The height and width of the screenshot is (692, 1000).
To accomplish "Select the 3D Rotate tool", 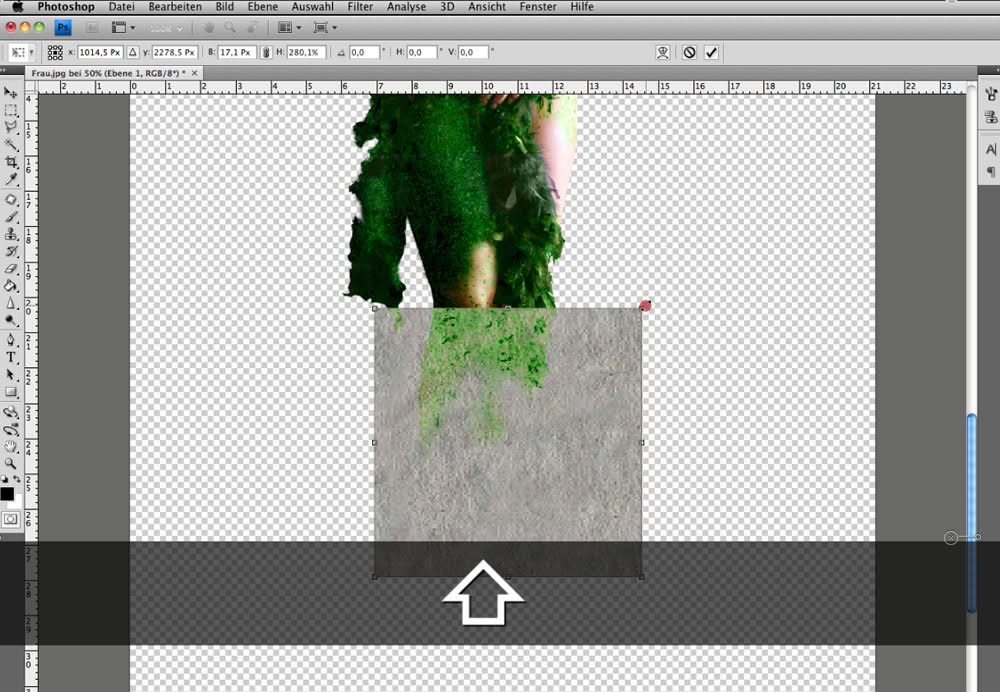I will (10, 412).
